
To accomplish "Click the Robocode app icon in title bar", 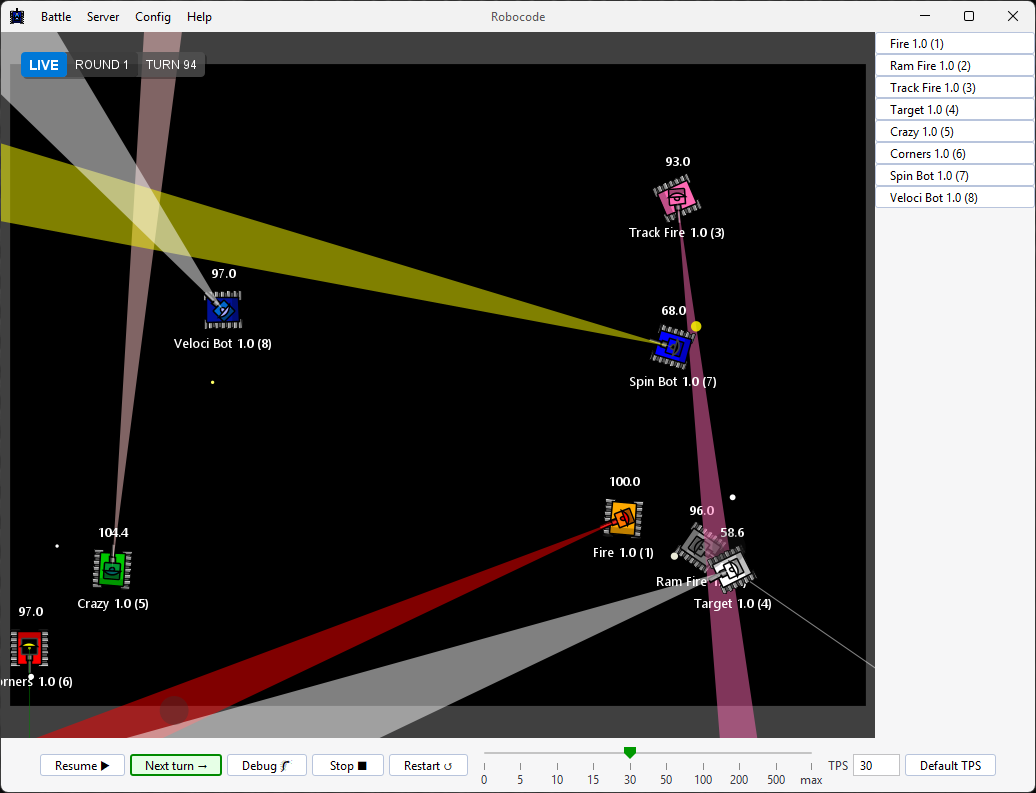I will tap(17, 17).
